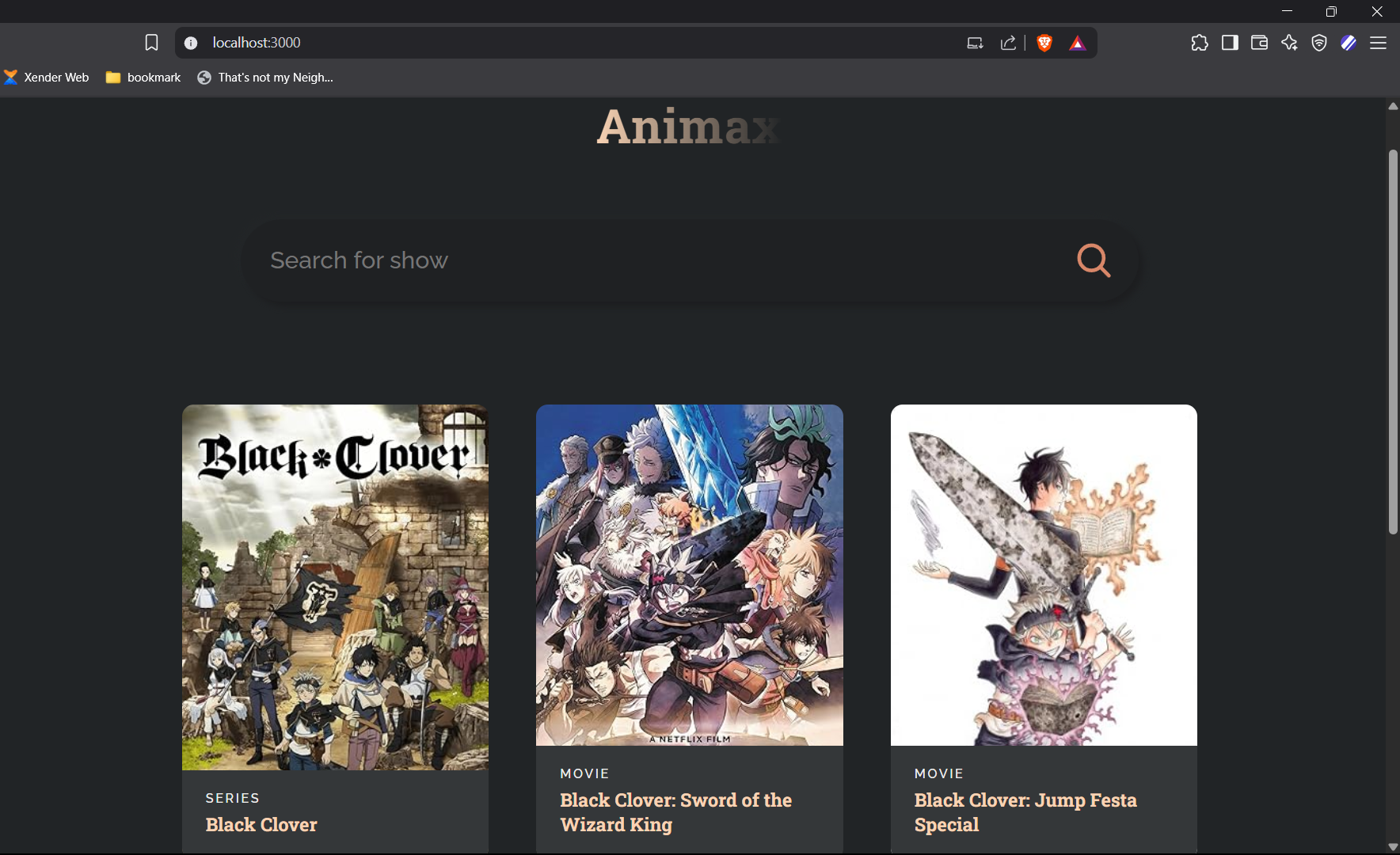Open the Brave Wallet icon
Screen dimensions: 1400x855
pos(1259,43)
